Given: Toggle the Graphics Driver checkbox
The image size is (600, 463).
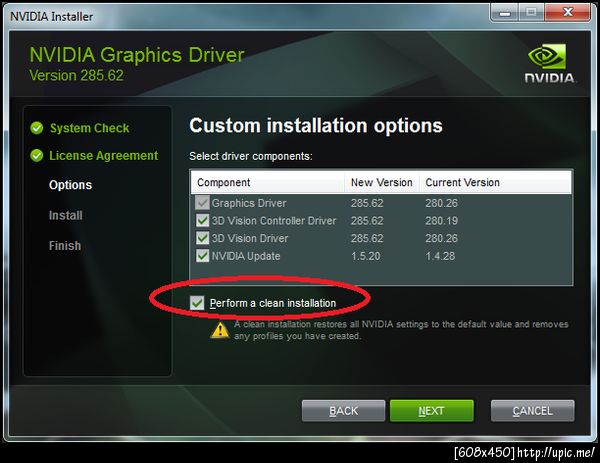Looking at the screenshot, I should point(202,203).
